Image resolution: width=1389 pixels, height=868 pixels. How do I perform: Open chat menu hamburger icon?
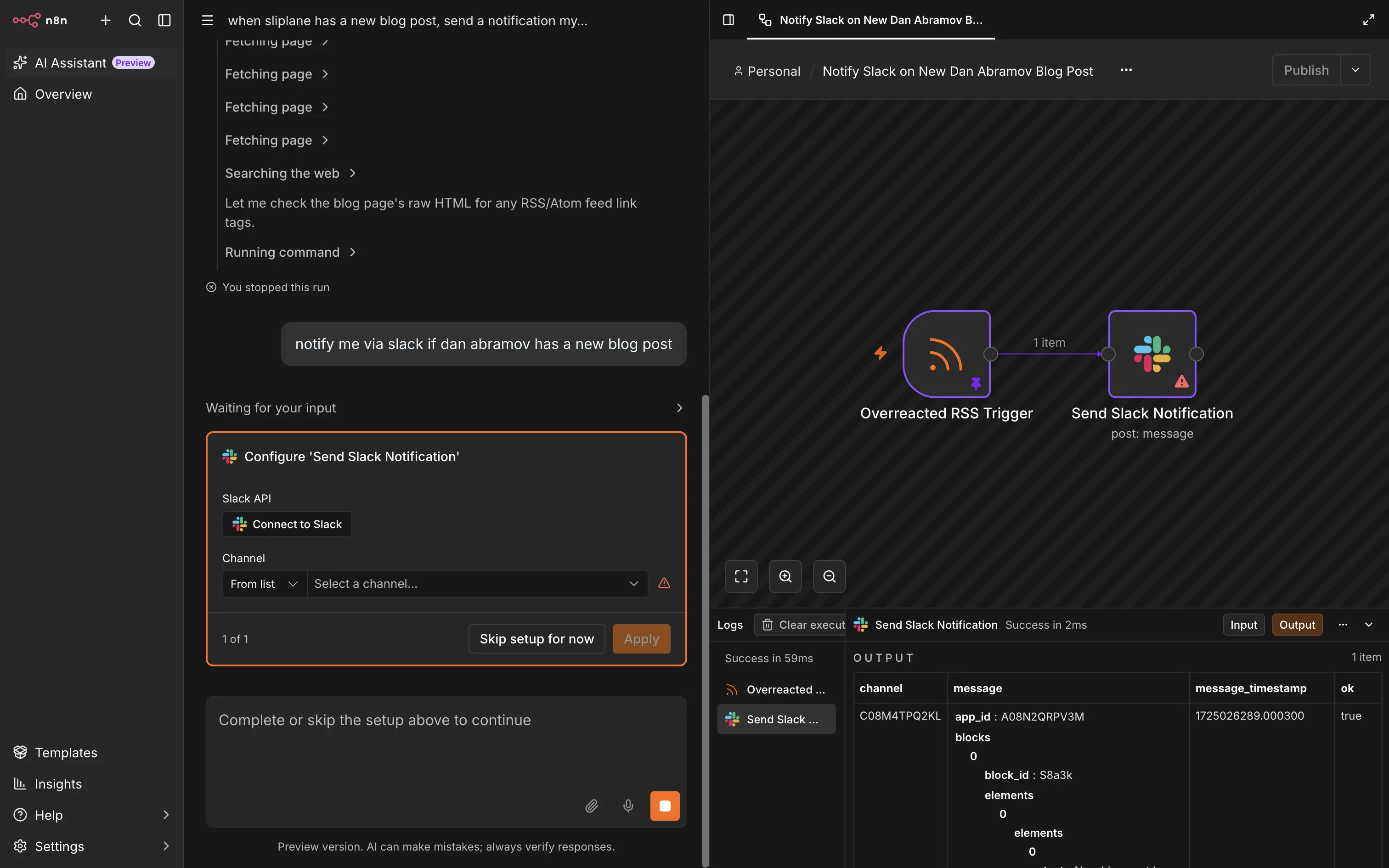click(207, 21)
